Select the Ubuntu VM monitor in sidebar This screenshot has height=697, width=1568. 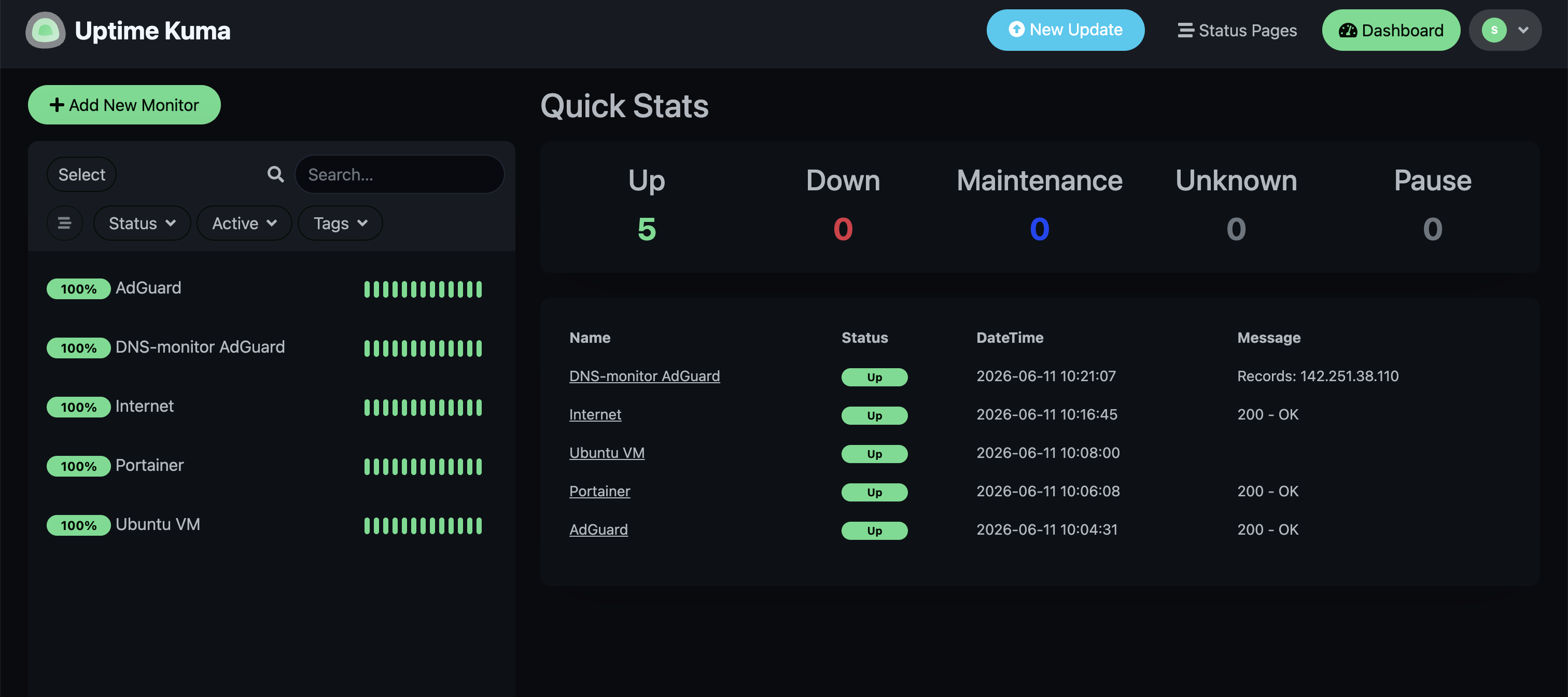[x=272, y=524]
